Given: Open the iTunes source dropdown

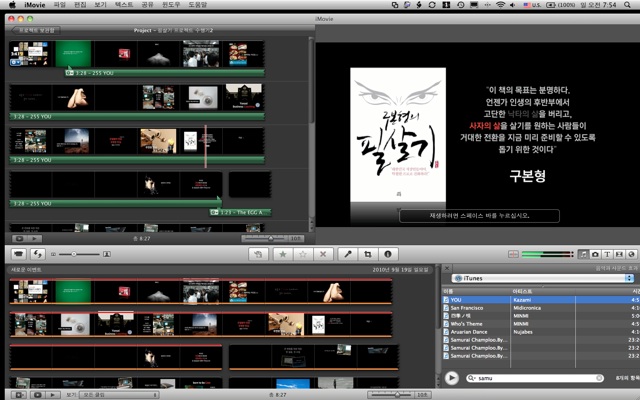Looking at the screenshot, I should pos(543,278).
